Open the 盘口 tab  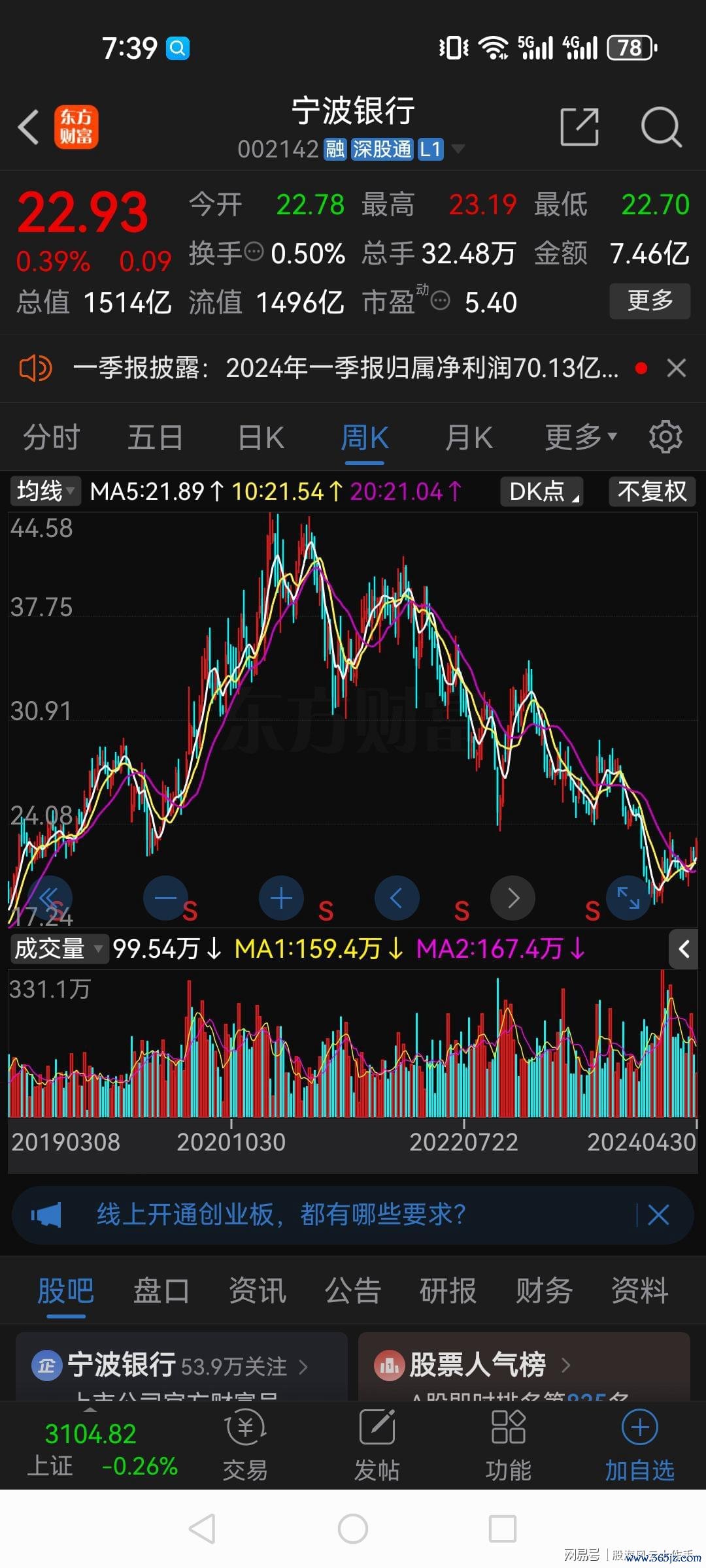(x=161, y=1291)
